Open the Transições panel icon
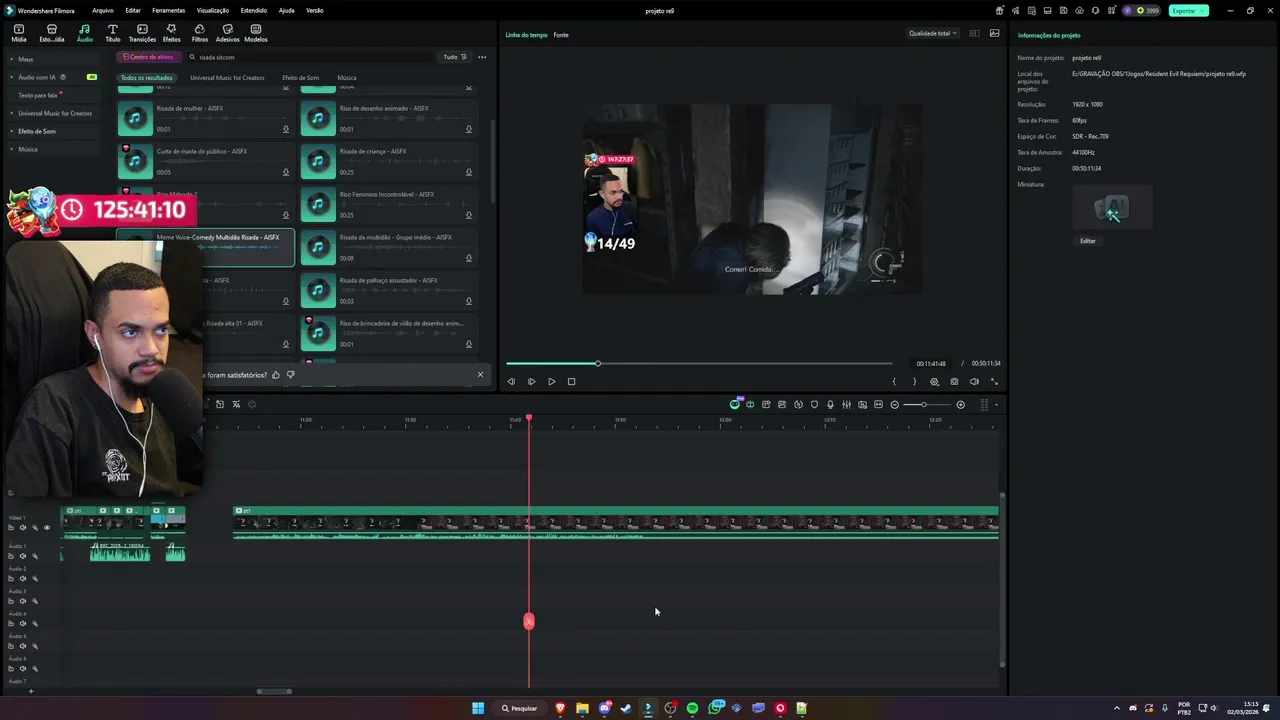 coord(142,33)
